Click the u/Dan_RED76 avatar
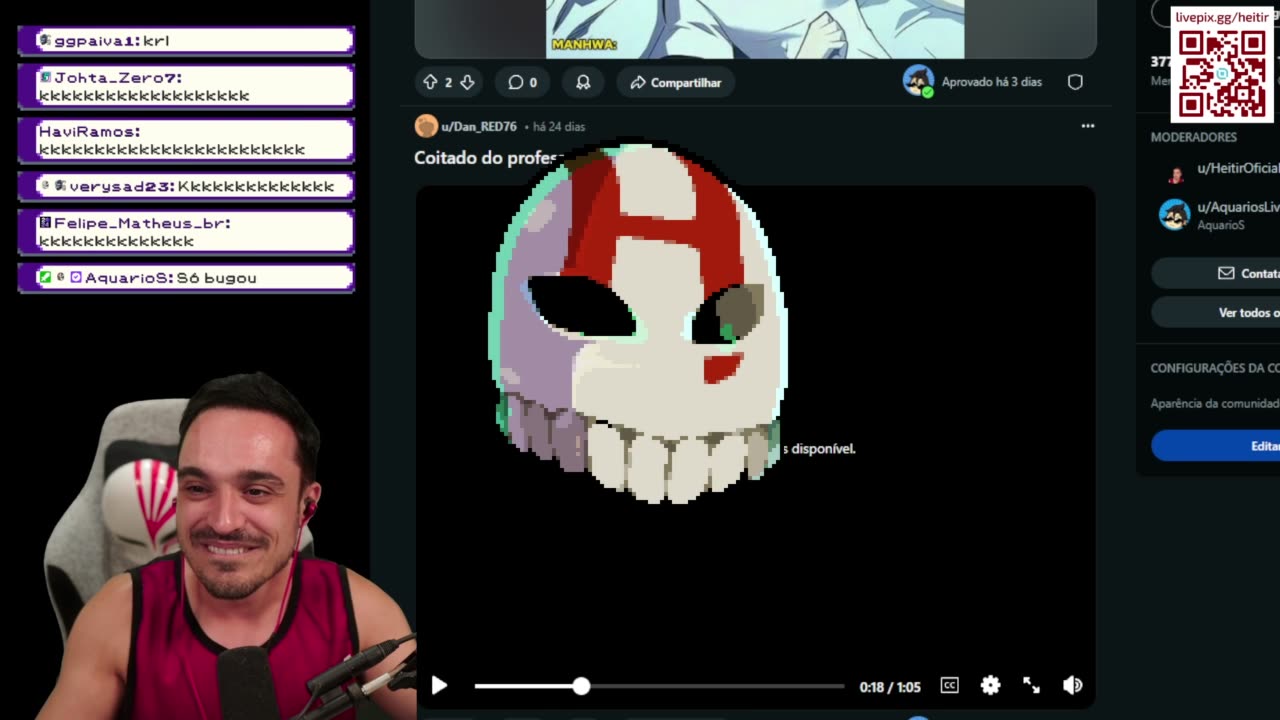The width and height of the screenshot is (1280, 720). (x=426, y=126)
